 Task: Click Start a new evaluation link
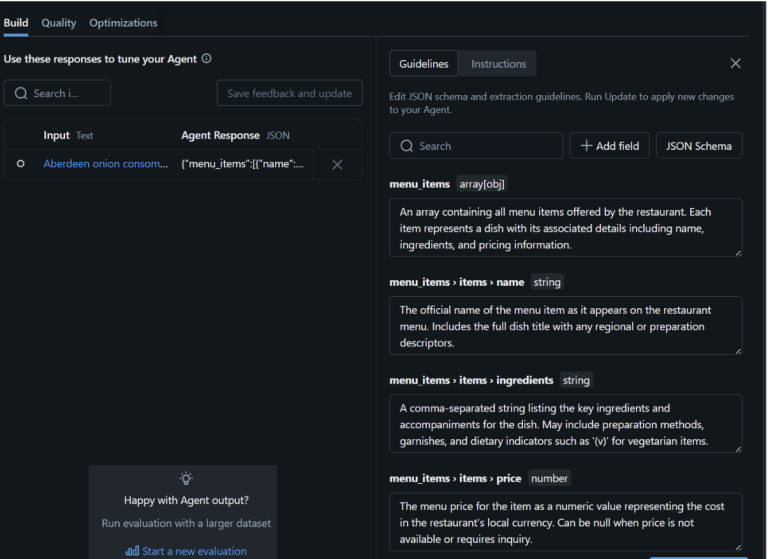tap(194, 551)
